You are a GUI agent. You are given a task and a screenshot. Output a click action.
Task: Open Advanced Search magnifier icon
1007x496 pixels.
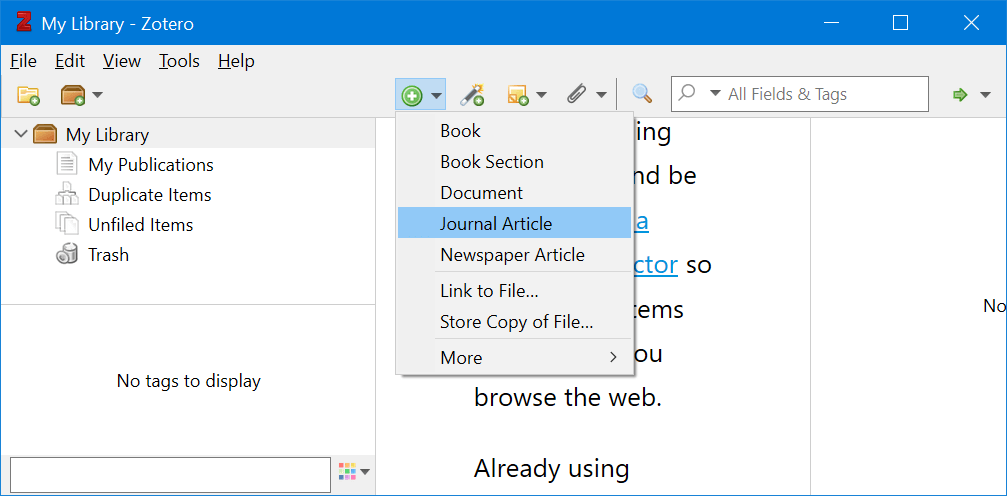point(642,94)
